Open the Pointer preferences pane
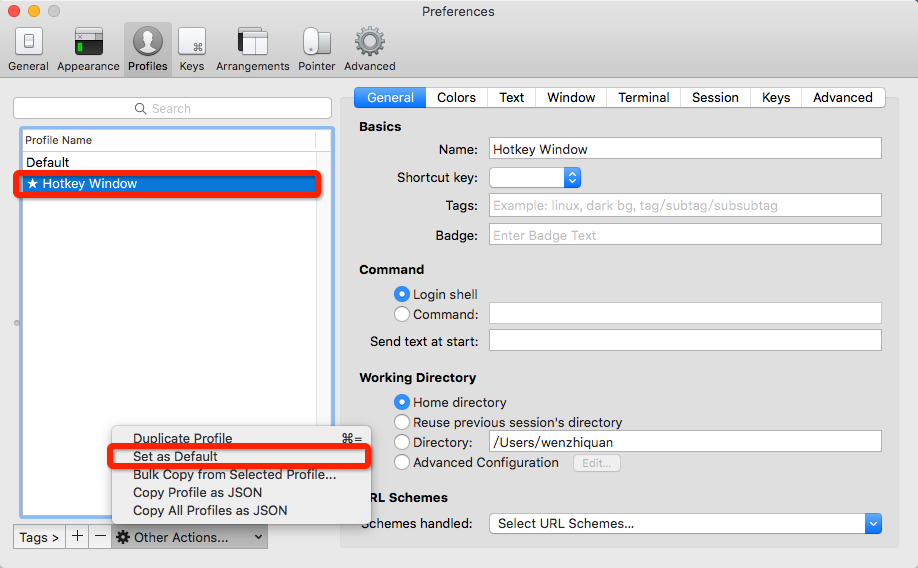The width and height of the screenshot is (918, 568). point(316,49)
